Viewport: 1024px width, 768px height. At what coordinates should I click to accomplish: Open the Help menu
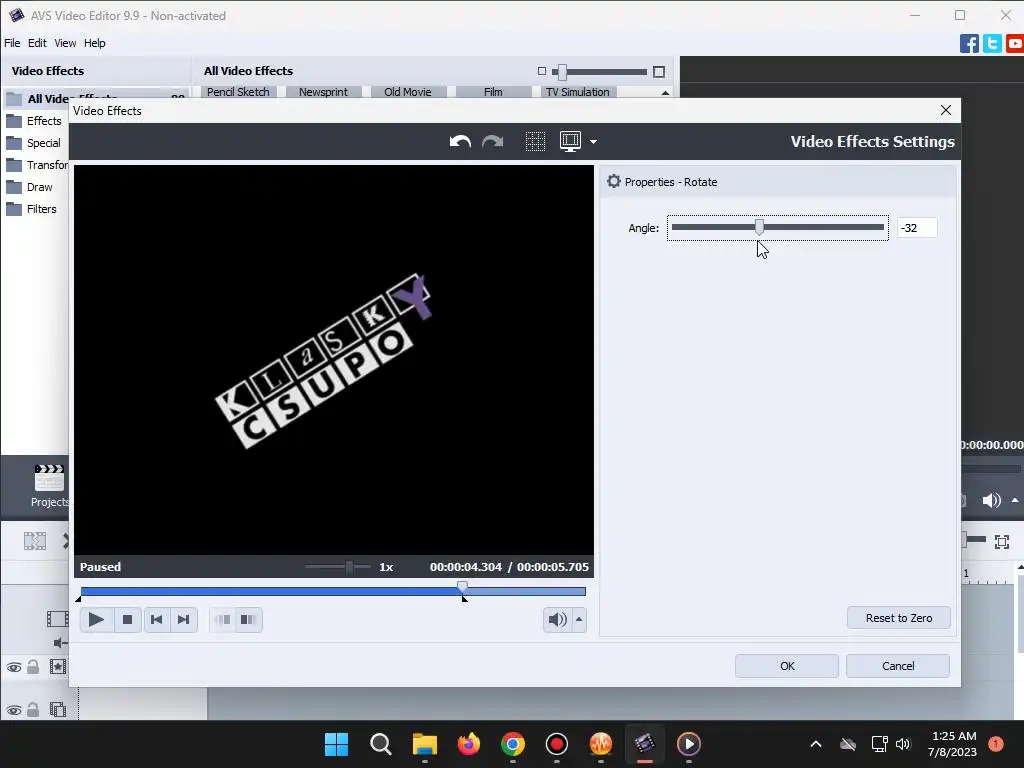click(95, 43)
